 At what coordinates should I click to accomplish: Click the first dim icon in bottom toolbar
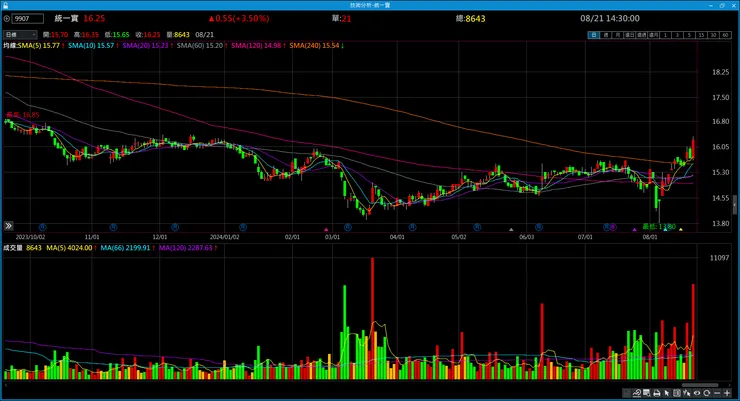627,393
